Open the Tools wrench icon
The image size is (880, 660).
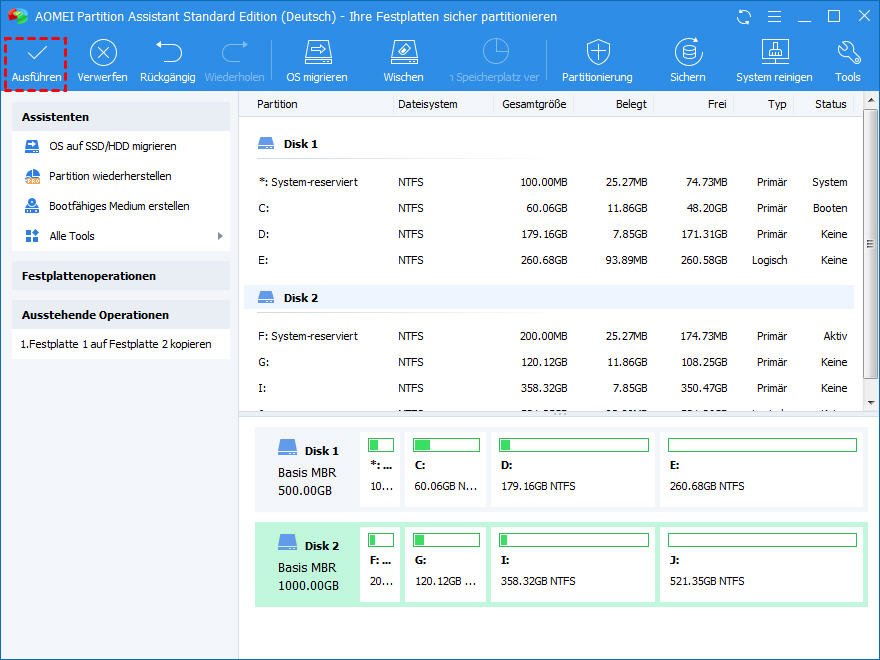(x=847, y=61)
